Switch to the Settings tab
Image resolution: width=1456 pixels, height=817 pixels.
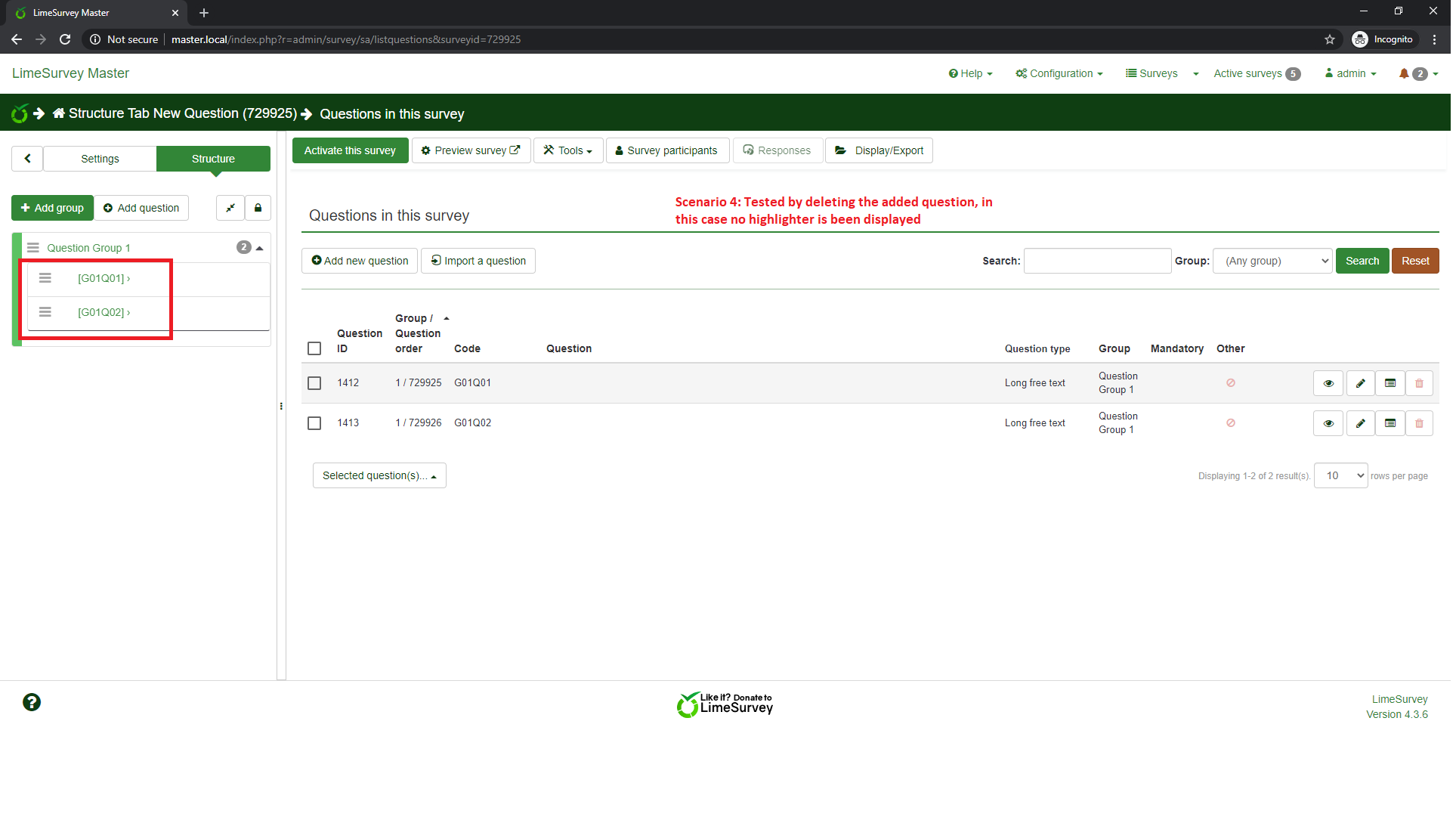pyautogui.click(x=100, y=159)
